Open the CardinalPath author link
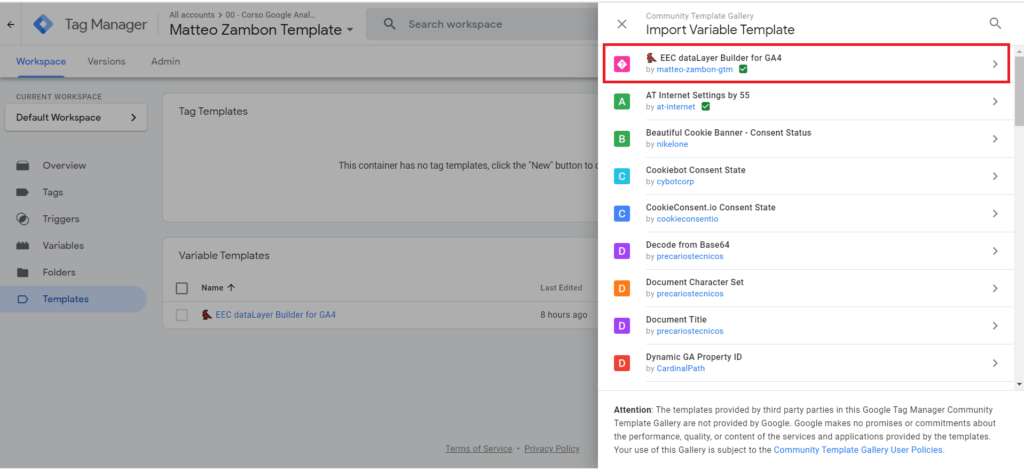 click(x=680, y=368)
